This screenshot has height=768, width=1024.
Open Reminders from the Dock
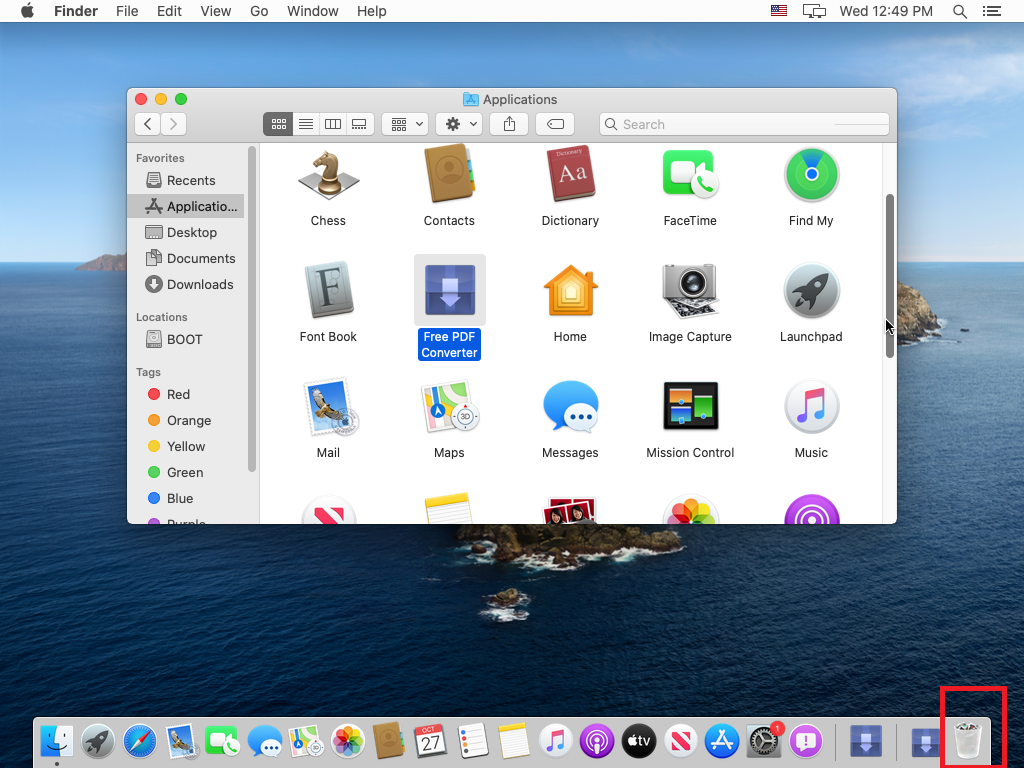[x=472, y=742]
